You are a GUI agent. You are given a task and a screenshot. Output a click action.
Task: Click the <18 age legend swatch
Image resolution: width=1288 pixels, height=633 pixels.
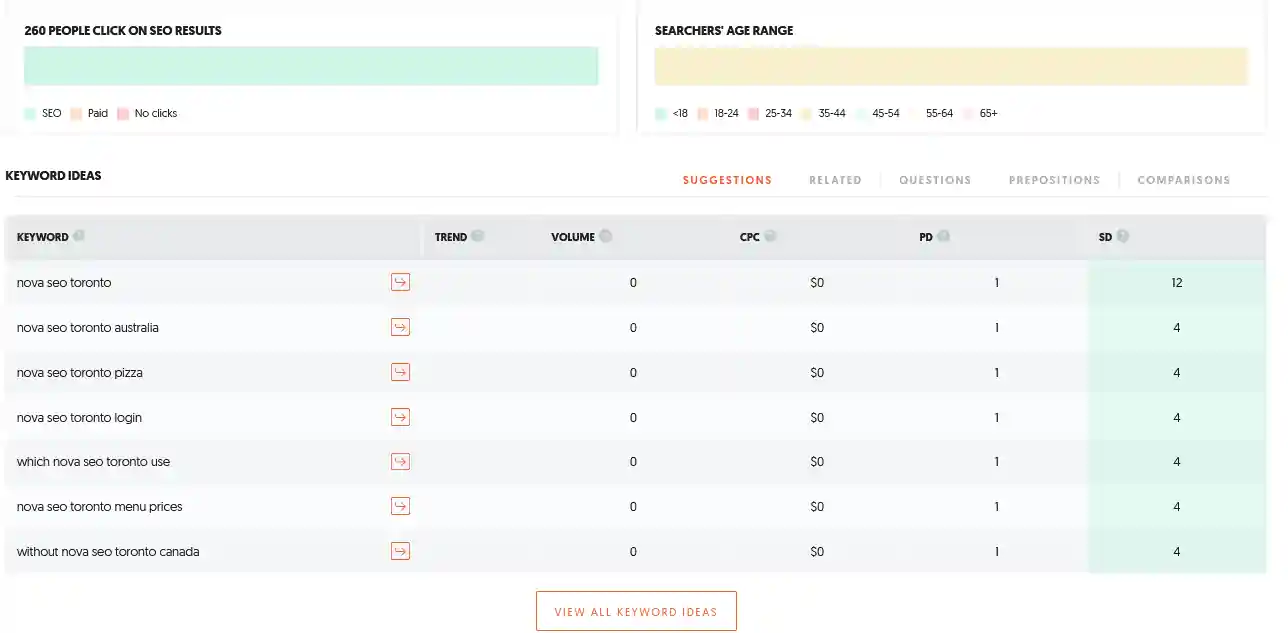click(x=661, y=114)
